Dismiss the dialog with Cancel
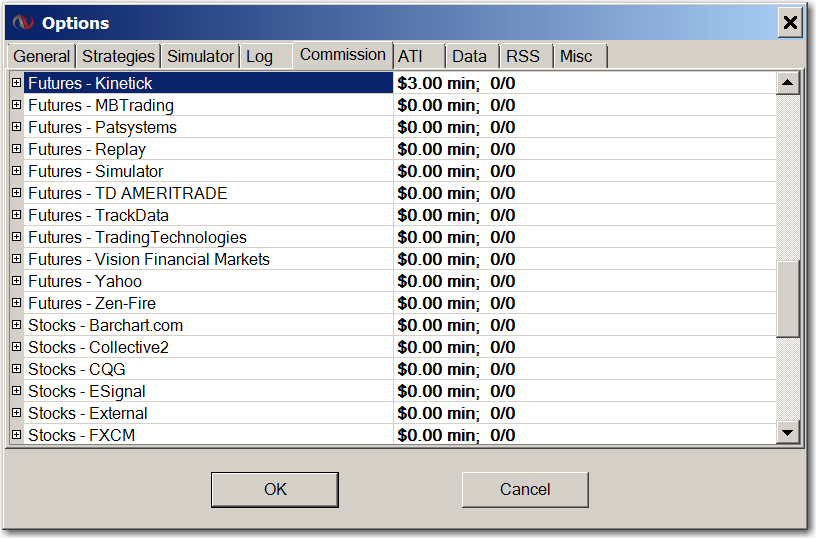The width and height of the screenshot is (816, 538). (x=525, y=490)
